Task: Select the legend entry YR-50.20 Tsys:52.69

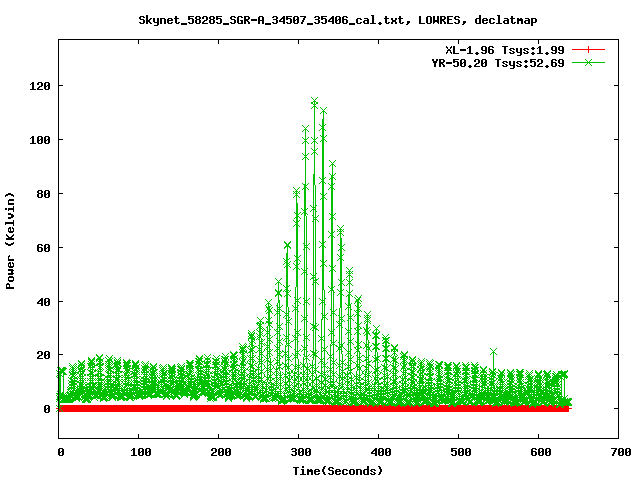Action: pyautogui.click(x=498, y=63)
